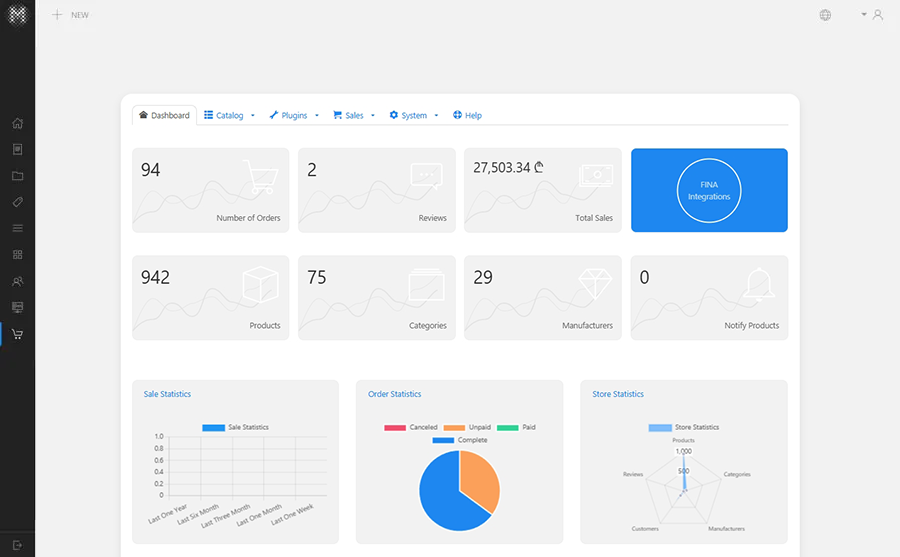Open the users icon in the sidebar
Screen dimensions: 900x557
coord(17,281)
